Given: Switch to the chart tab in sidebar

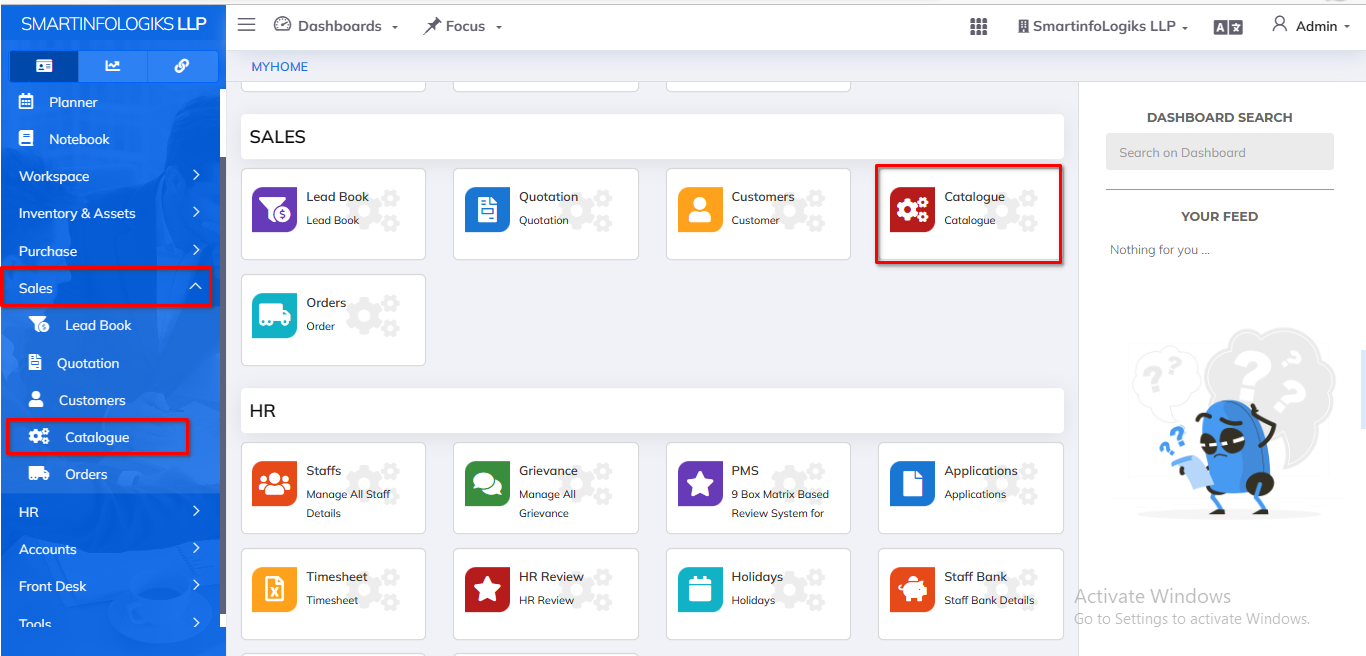Looking at the screenshot, I should [113, 66].
